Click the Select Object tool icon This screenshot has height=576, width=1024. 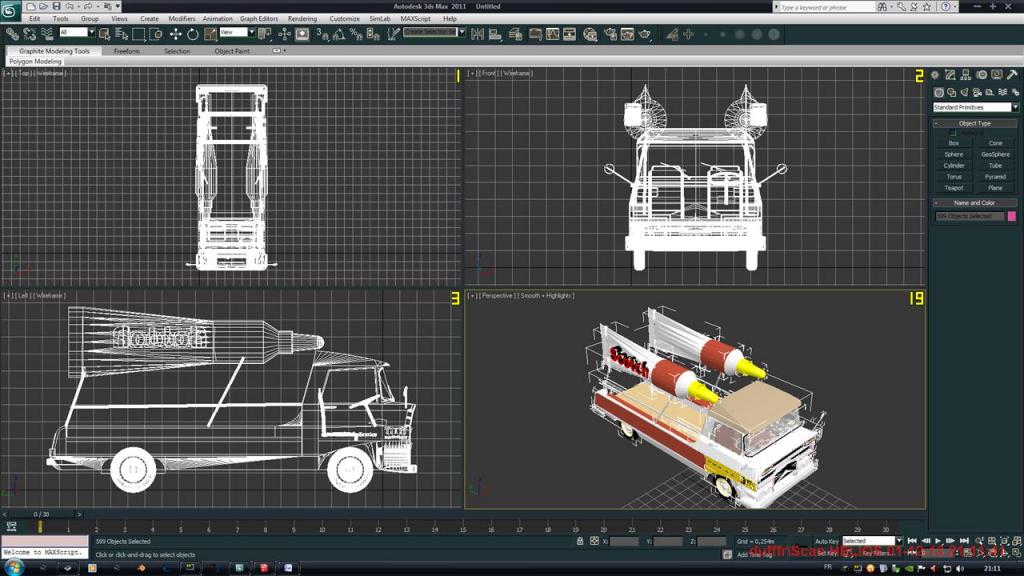point(104,34)
